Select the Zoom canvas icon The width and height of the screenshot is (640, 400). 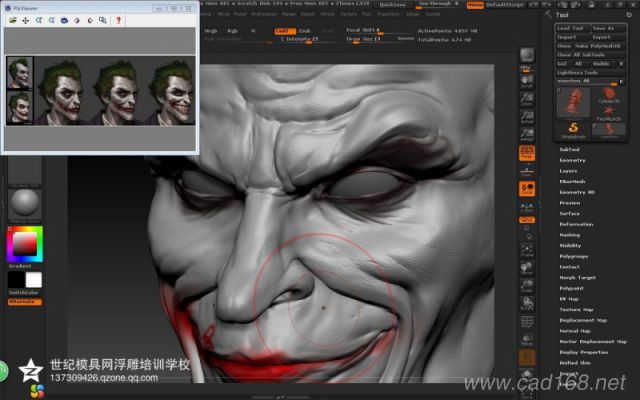(527, 99)
